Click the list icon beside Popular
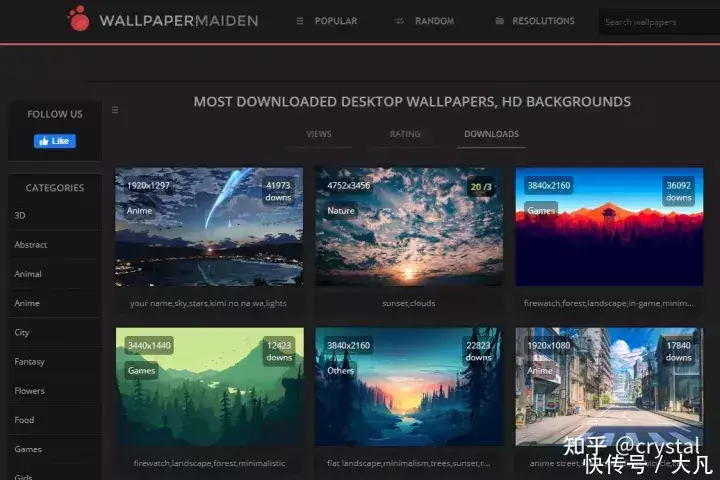This screenshot has height=480, width=720. 300,21
